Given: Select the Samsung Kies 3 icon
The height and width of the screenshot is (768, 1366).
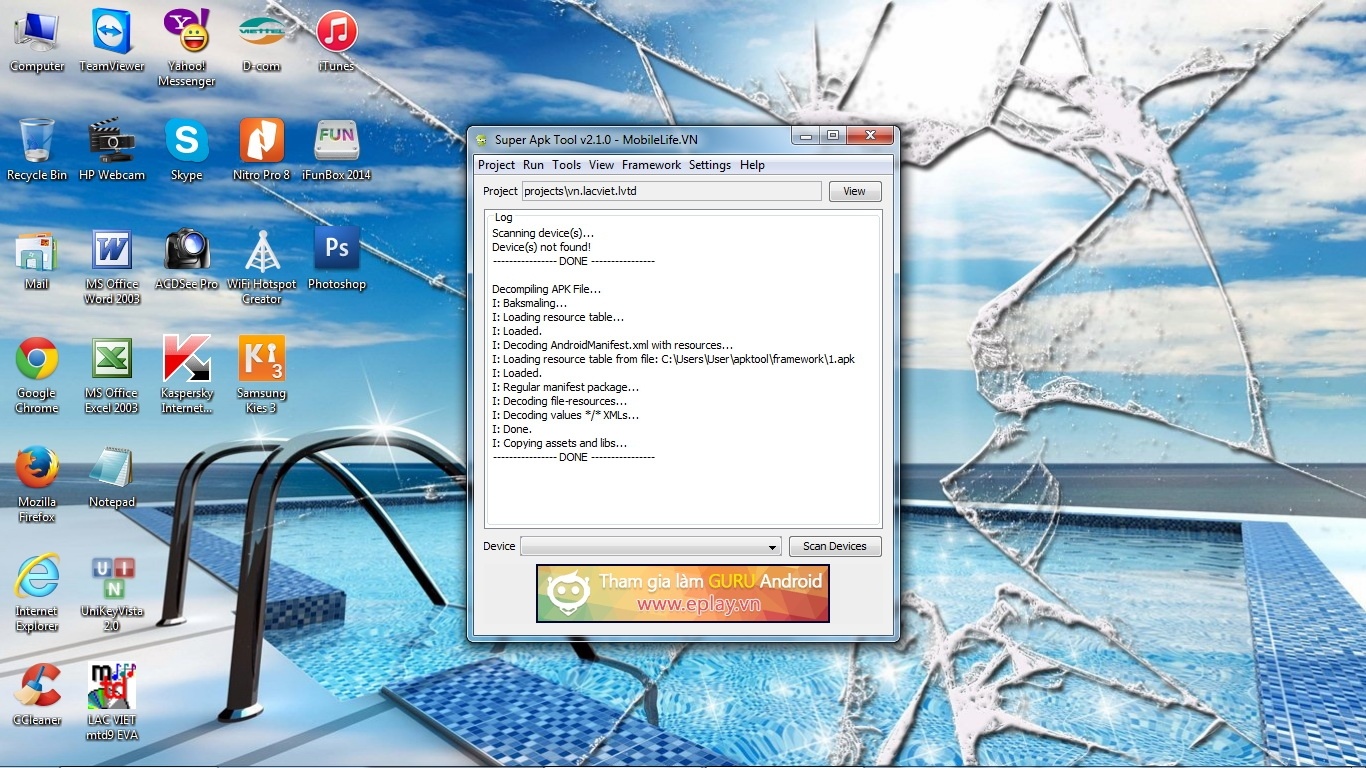Looking at the screenshot, I should tap(262, 374).
